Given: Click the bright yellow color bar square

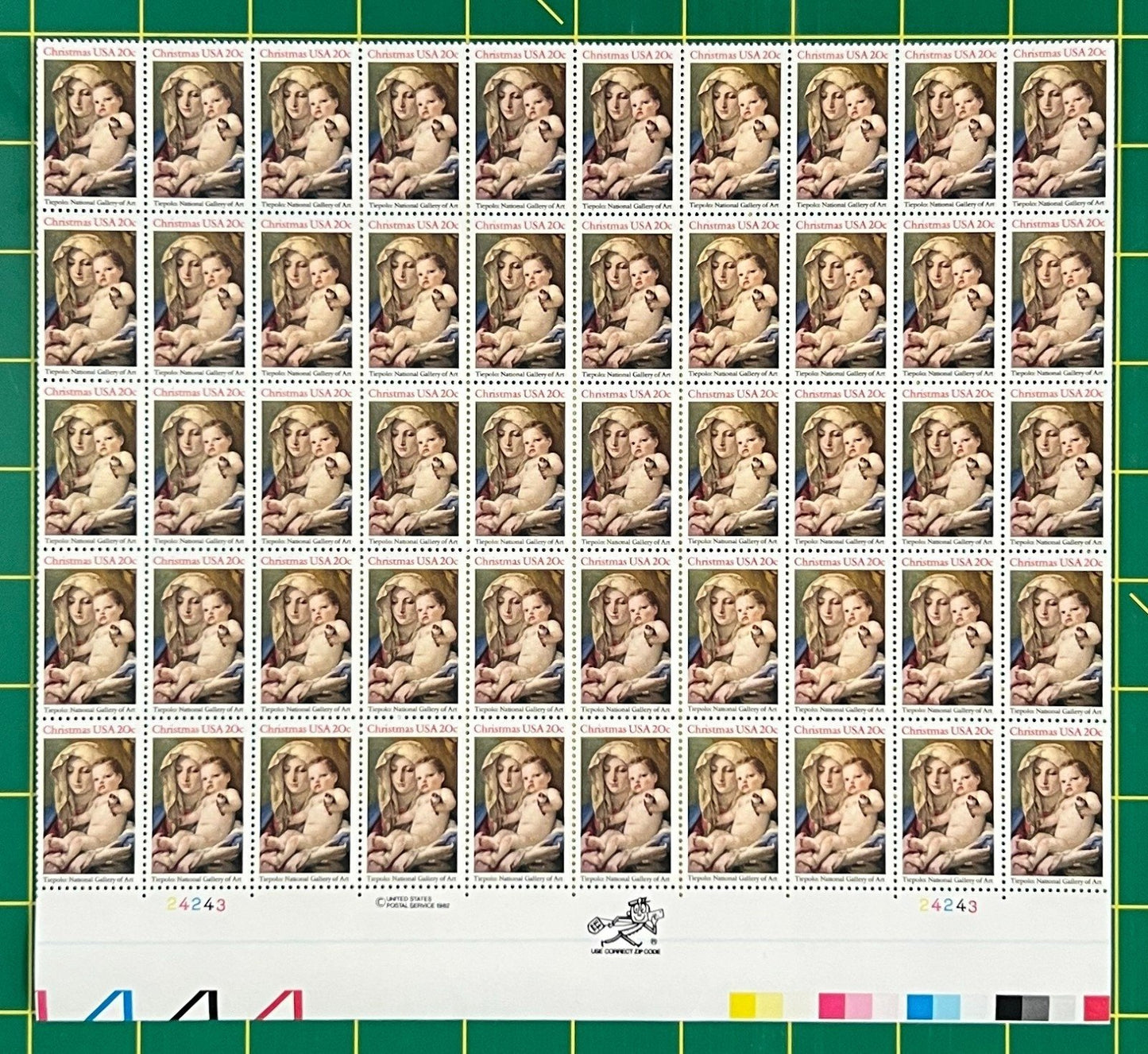Looking at the screenshot, I should tap(743, 1007).
